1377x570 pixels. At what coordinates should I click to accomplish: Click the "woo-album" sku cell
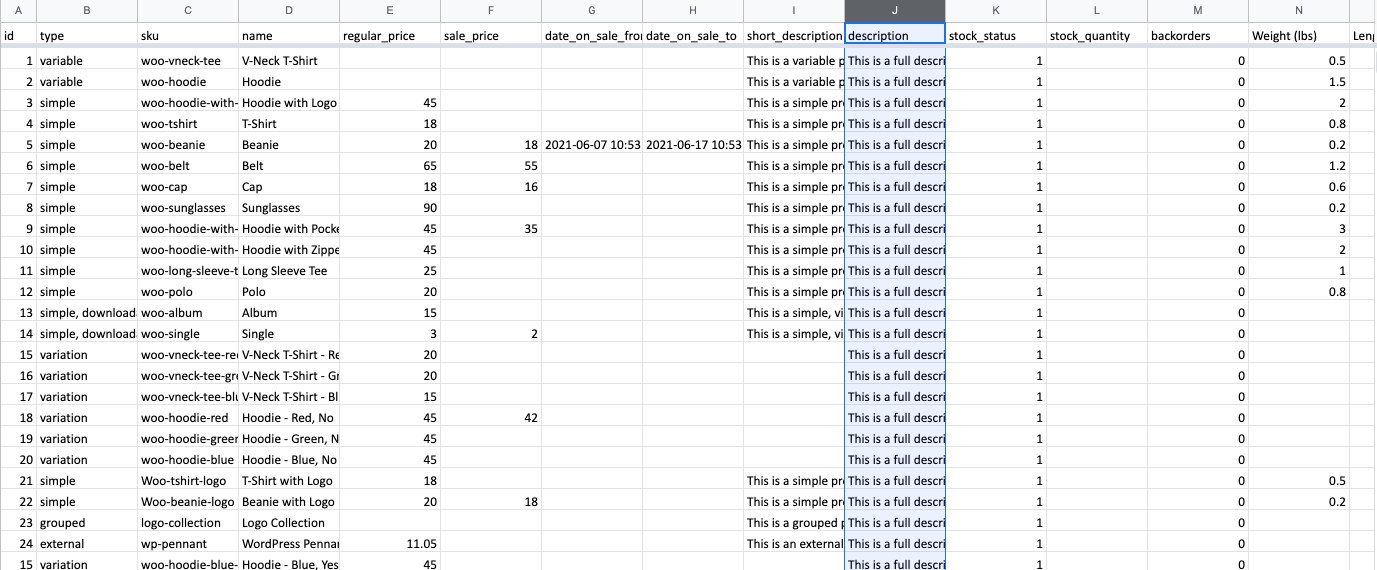(x=188, y=313)
